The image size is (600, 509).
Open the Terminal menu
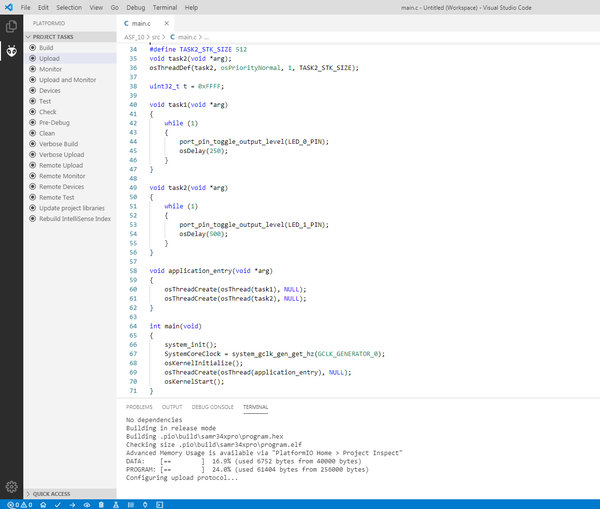[165, 7]
